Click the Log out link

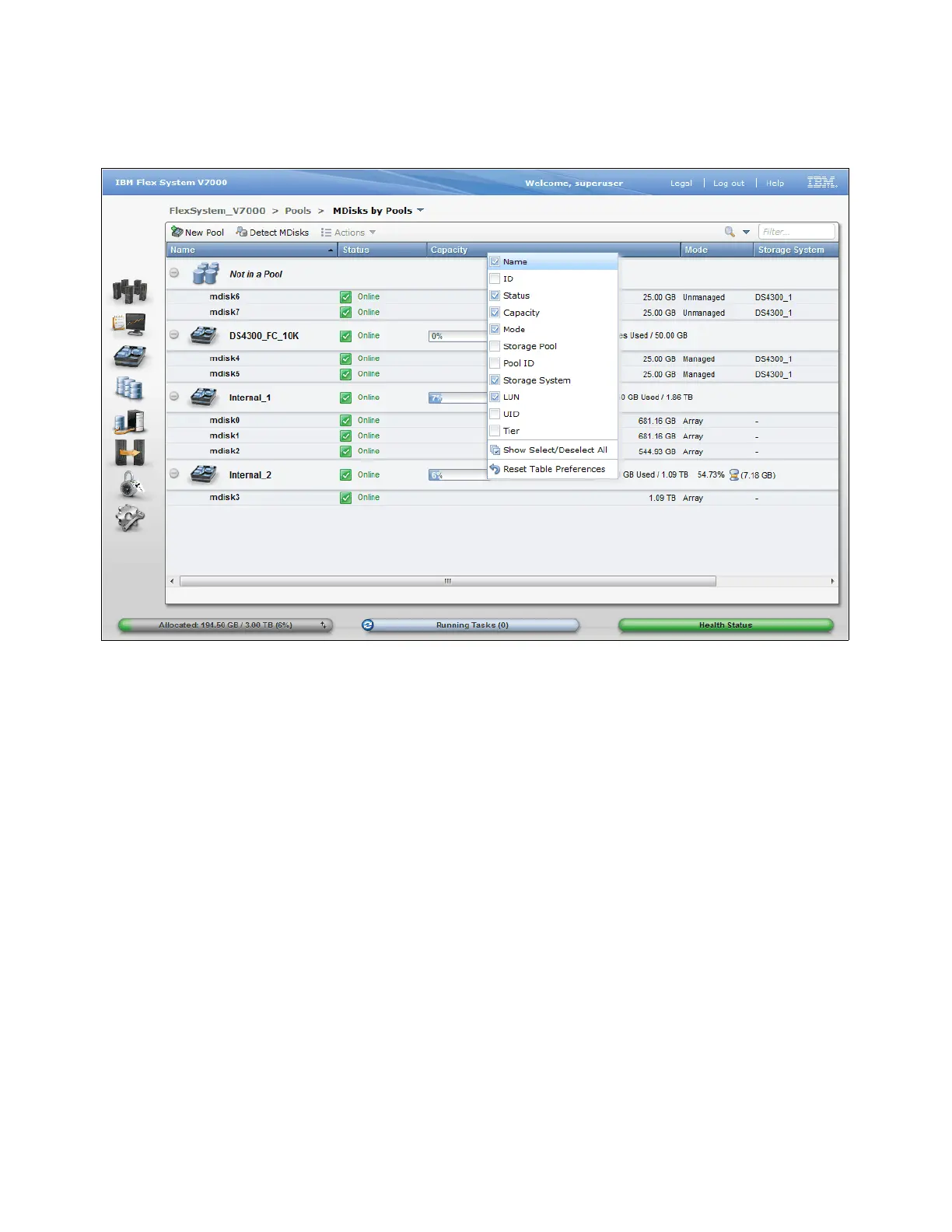point(729,184)
